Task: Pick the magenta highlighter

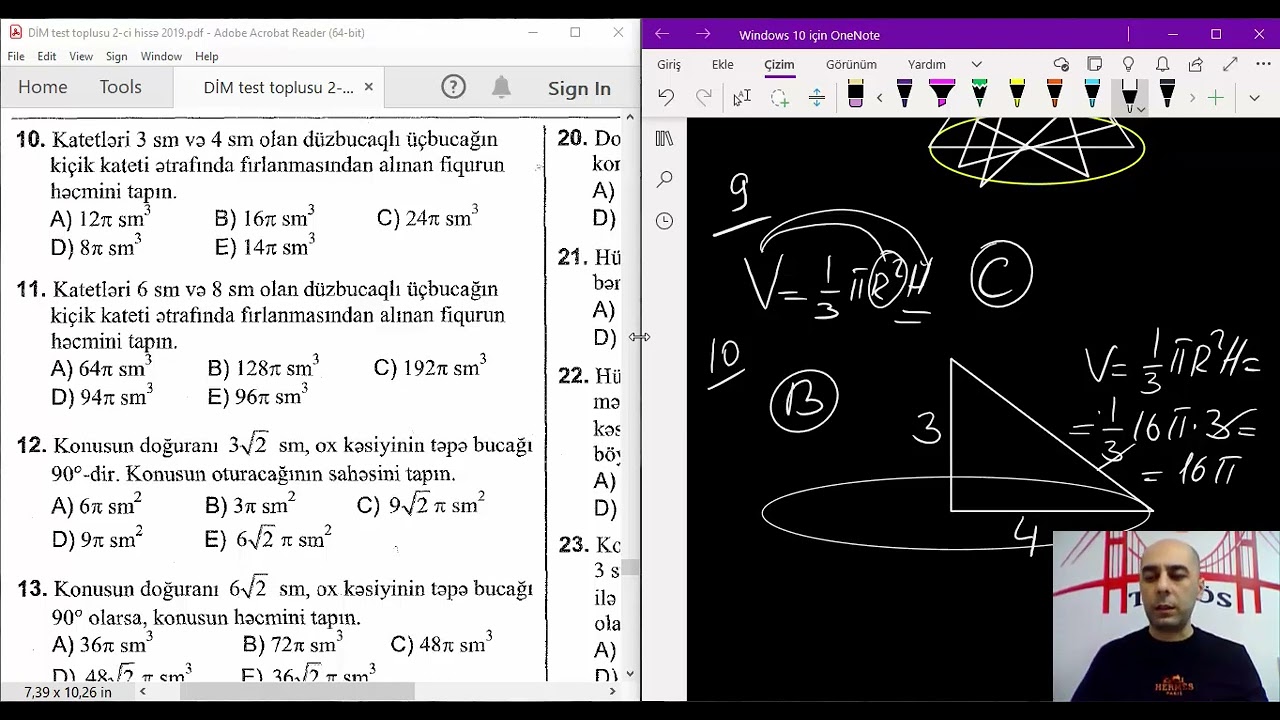Action: [942, 95]
